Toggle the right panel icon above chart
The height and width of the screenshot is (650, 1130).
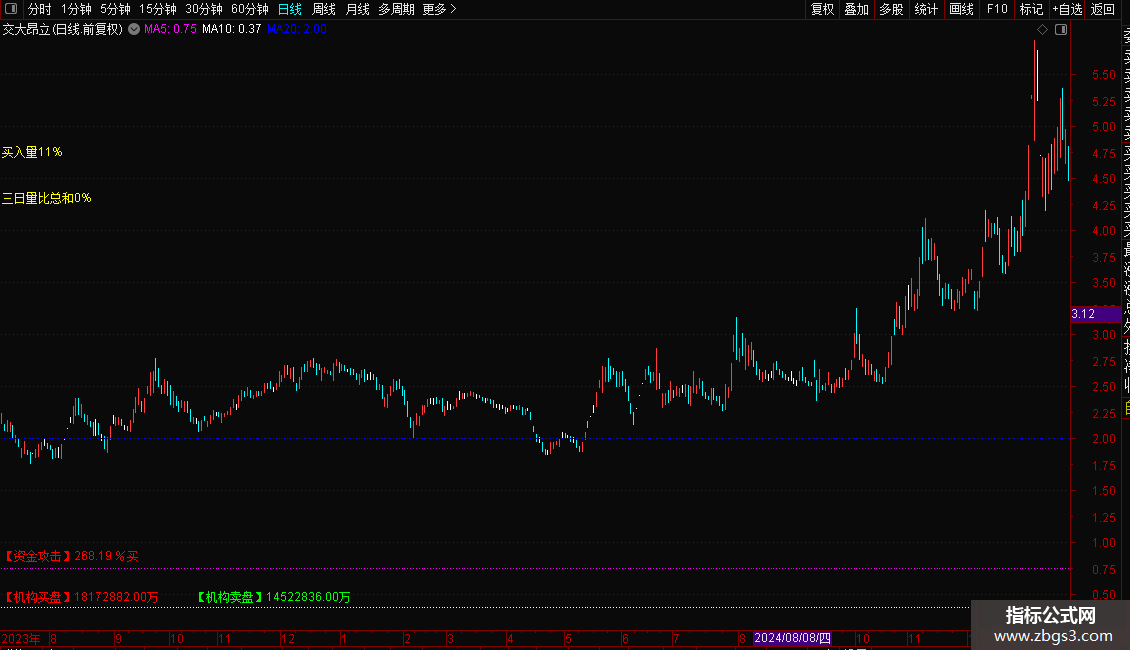(1061, 29)
